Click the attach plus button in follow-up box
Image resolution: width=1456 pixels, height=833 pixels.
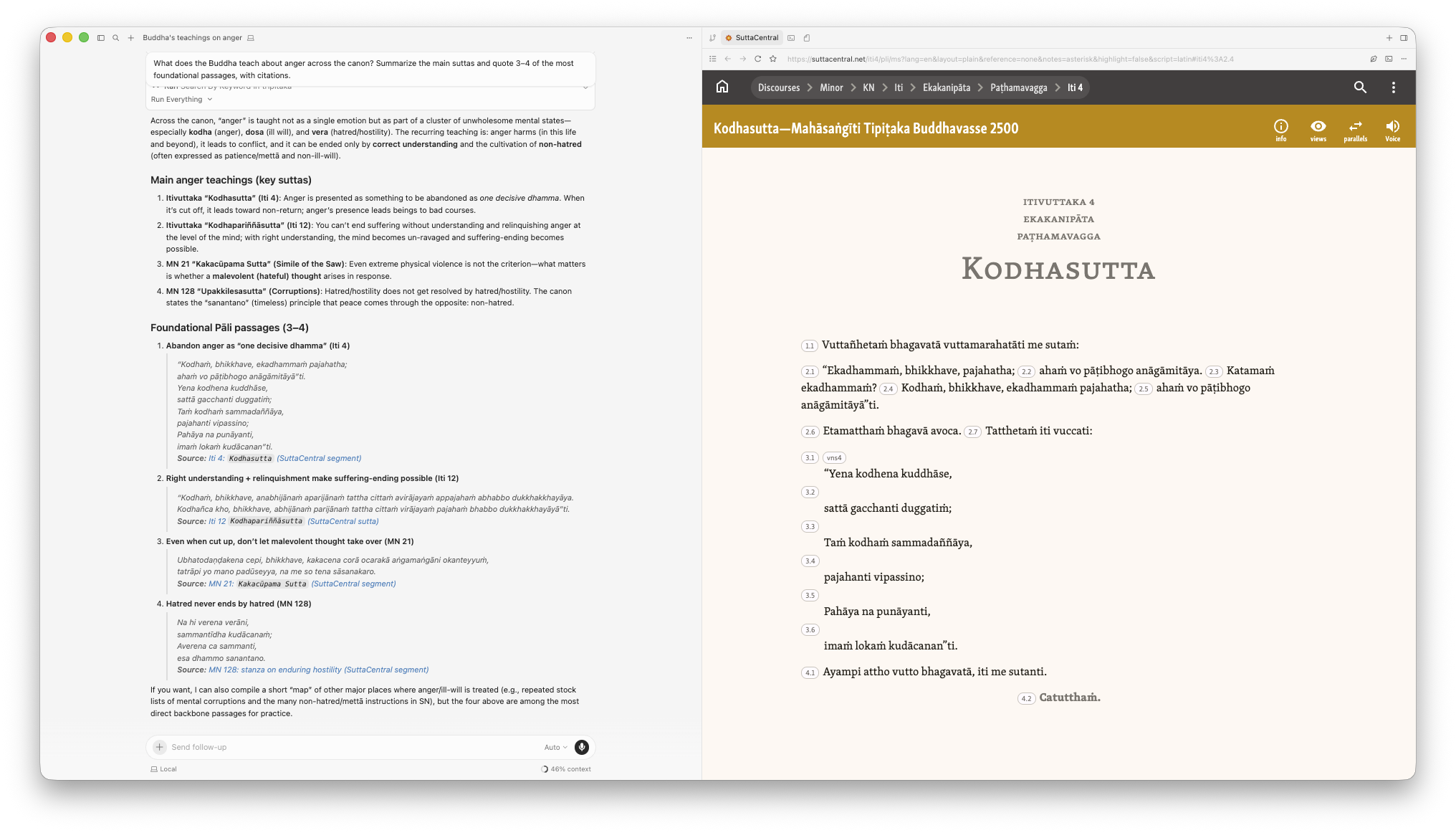coord(160,747)
